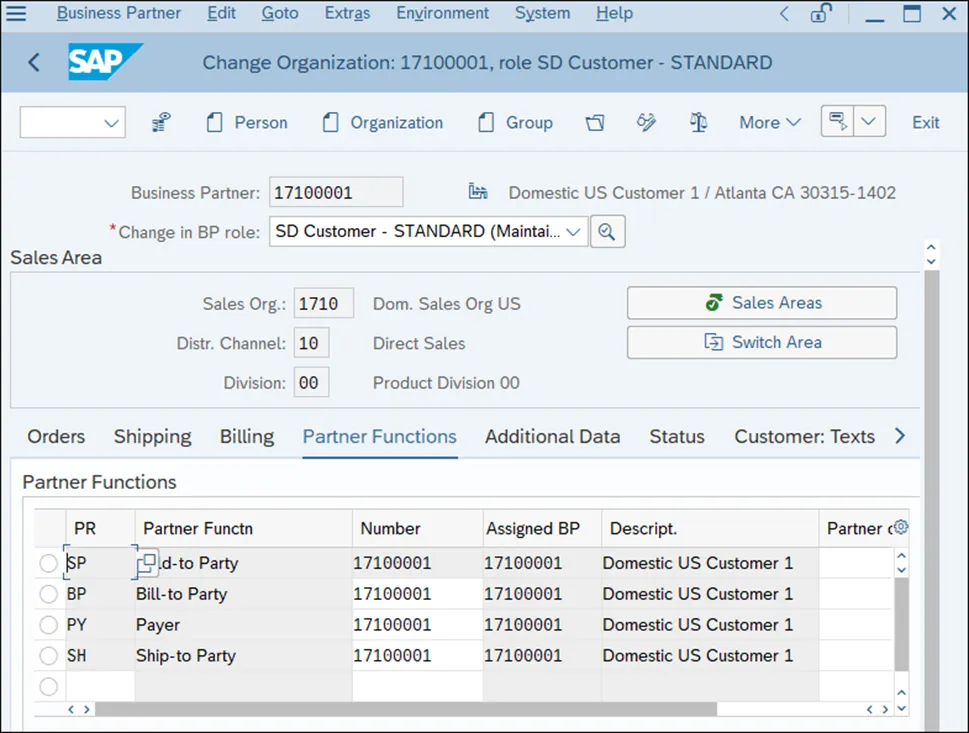Switch to the Billing tab
The height and width of the screenshot is (733, 969).
pos(247,436)
